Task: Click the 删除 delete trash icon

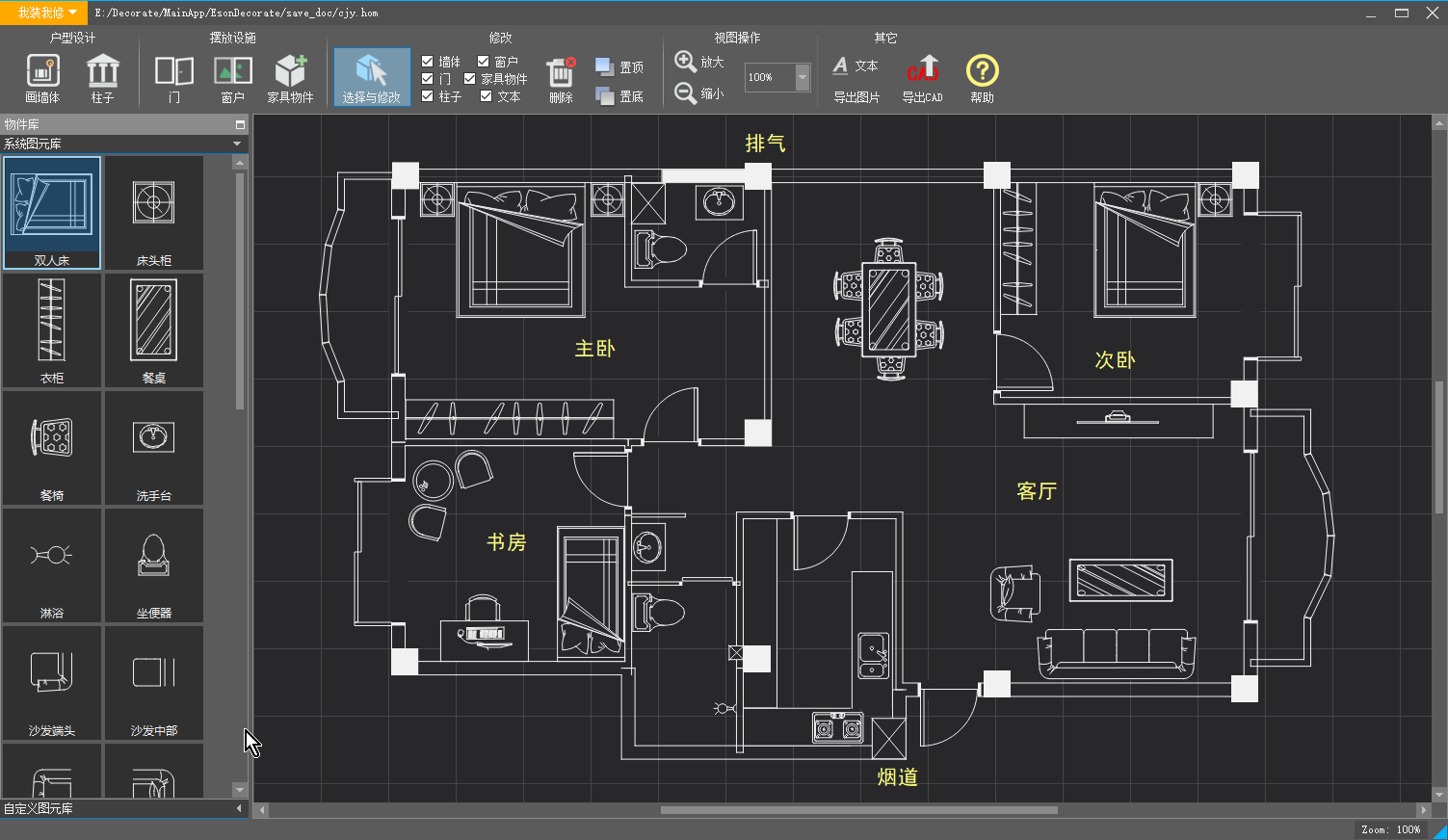Action: click(561, 78)
